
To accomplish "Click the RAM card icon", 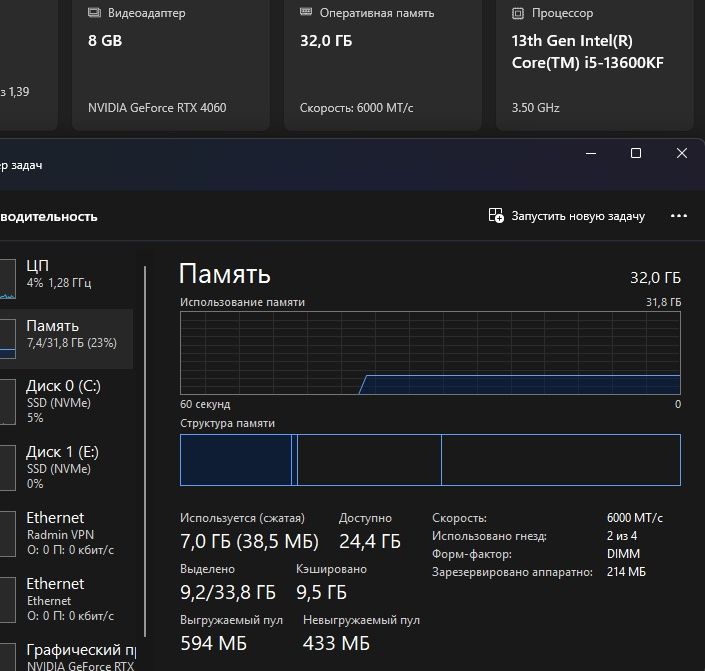I will click(x=306, y=12).
